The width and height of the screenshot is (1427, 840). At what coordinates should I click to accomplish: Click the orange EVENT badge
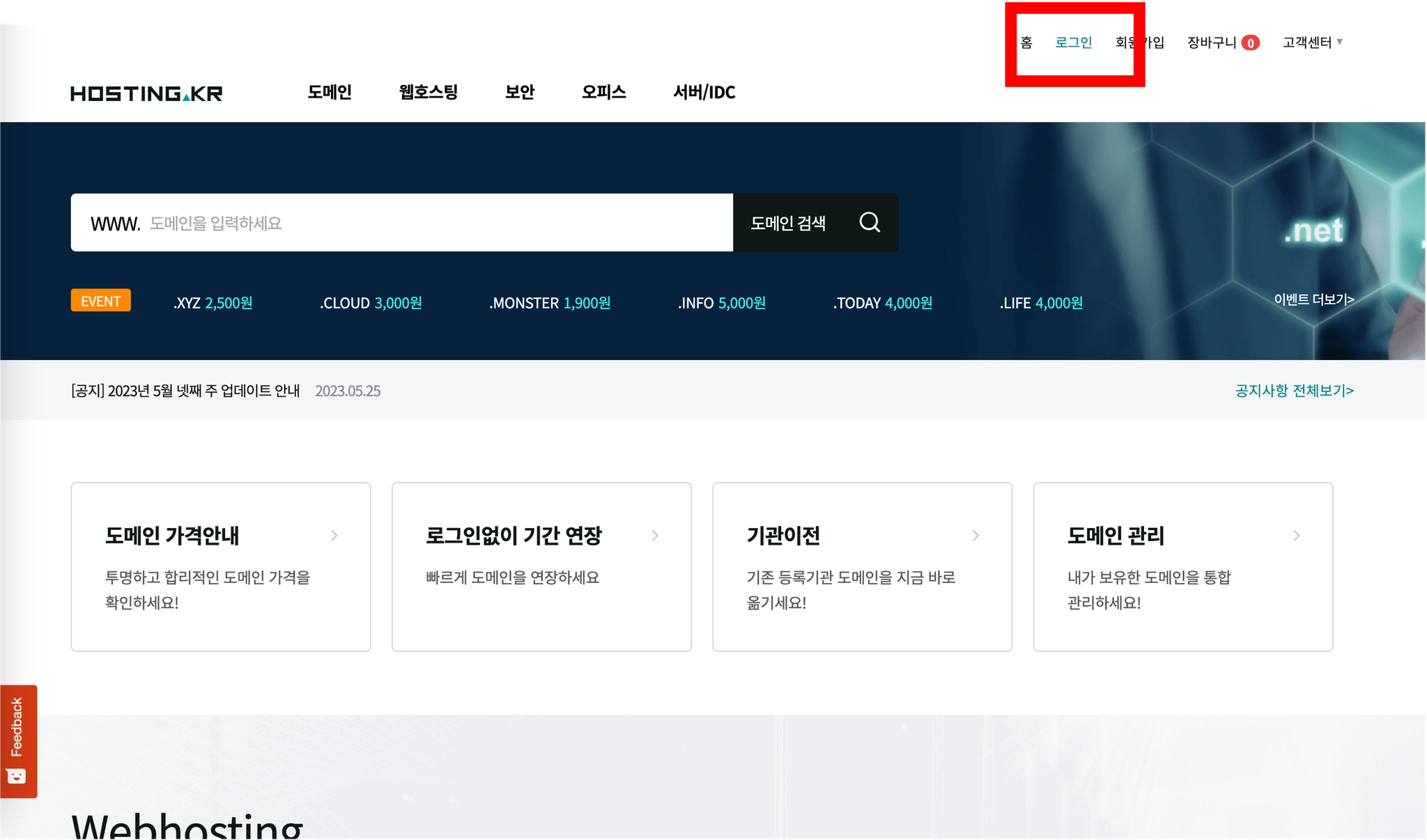(x=100, y=301)
